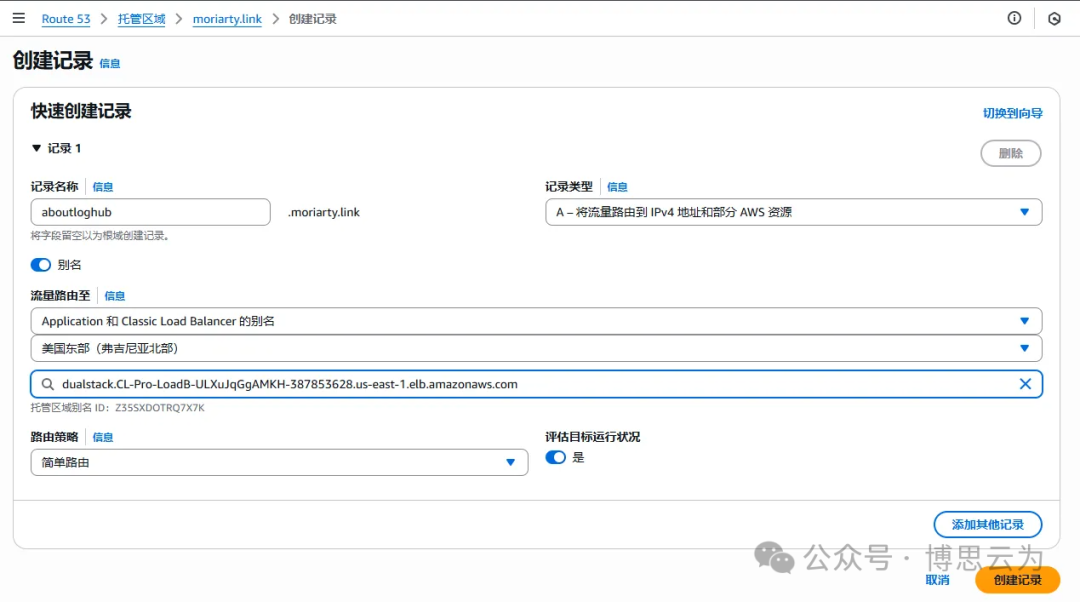Click the 托管区域别名 ID text

pos(118,408)
